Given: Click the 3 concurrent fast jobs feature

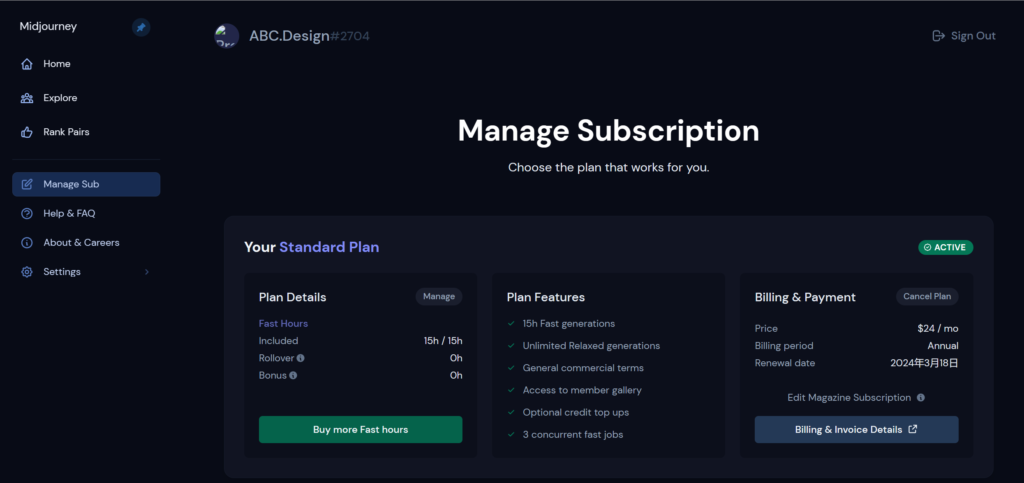Looking at the screenshot, I should tap(573, 435).
